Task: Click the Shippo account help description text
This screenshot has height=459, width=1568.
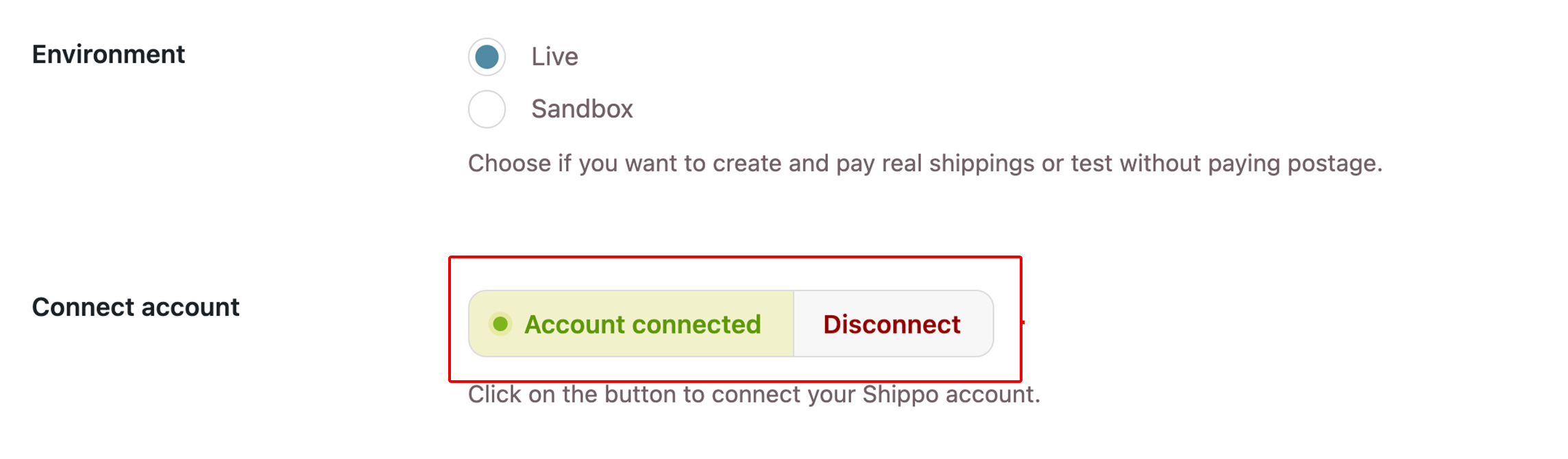Action: [754, 394]
